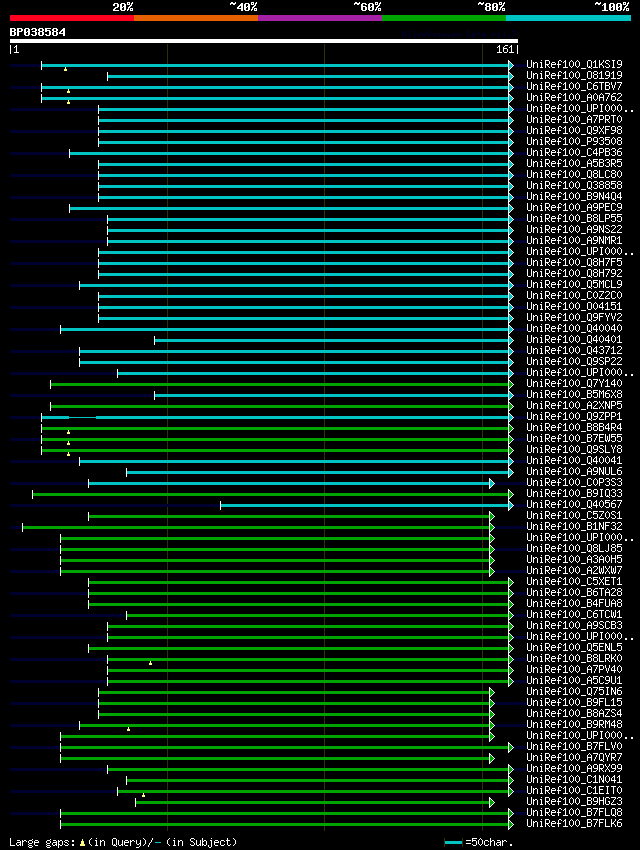Viewport: 640px width, 850px height.
Task: Click the green alignment bar for B9HGZ3
Action: tap(313, 802)
